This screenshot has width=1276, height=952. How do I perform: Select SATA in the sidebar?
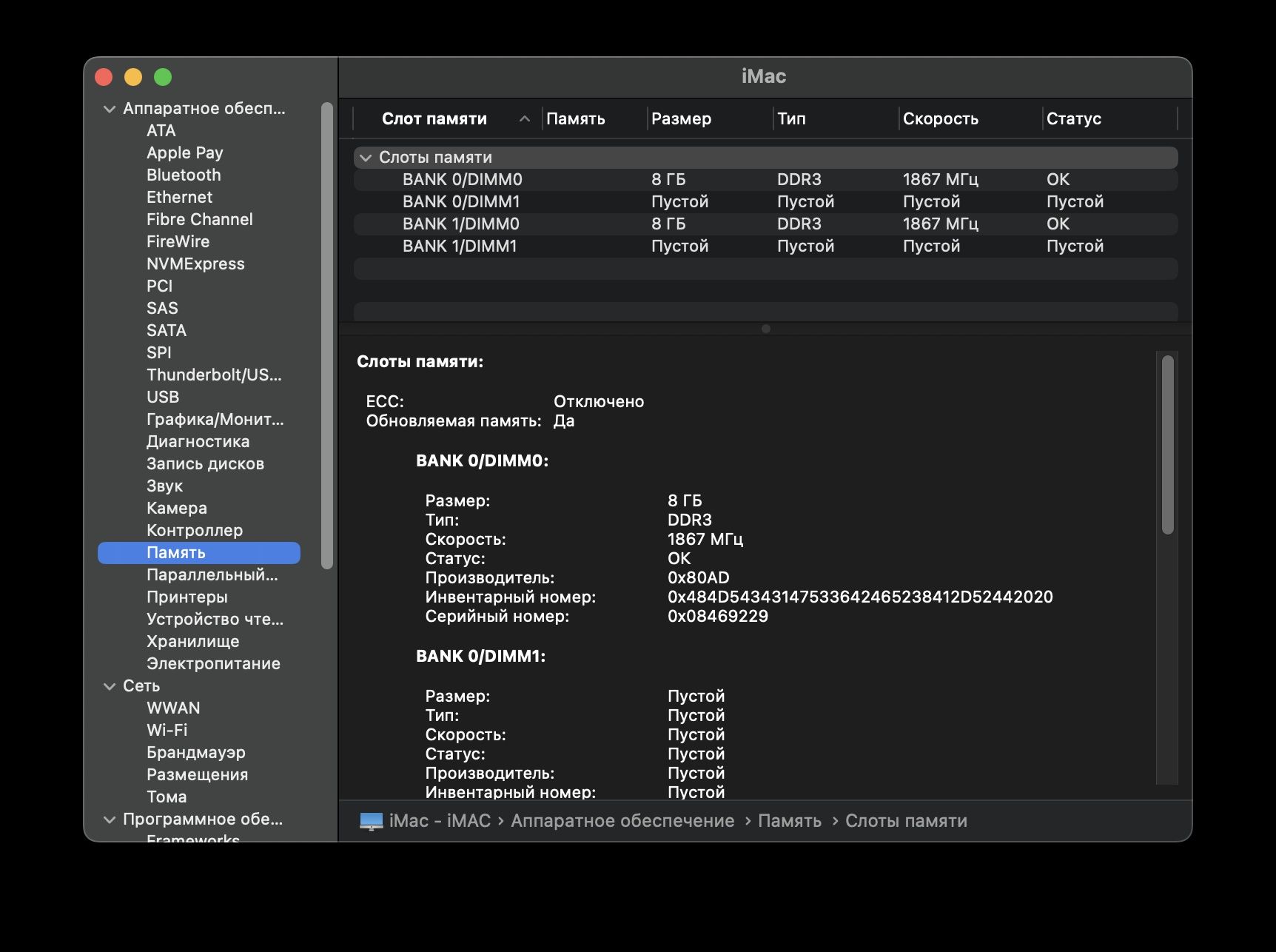tap(167, 331)
